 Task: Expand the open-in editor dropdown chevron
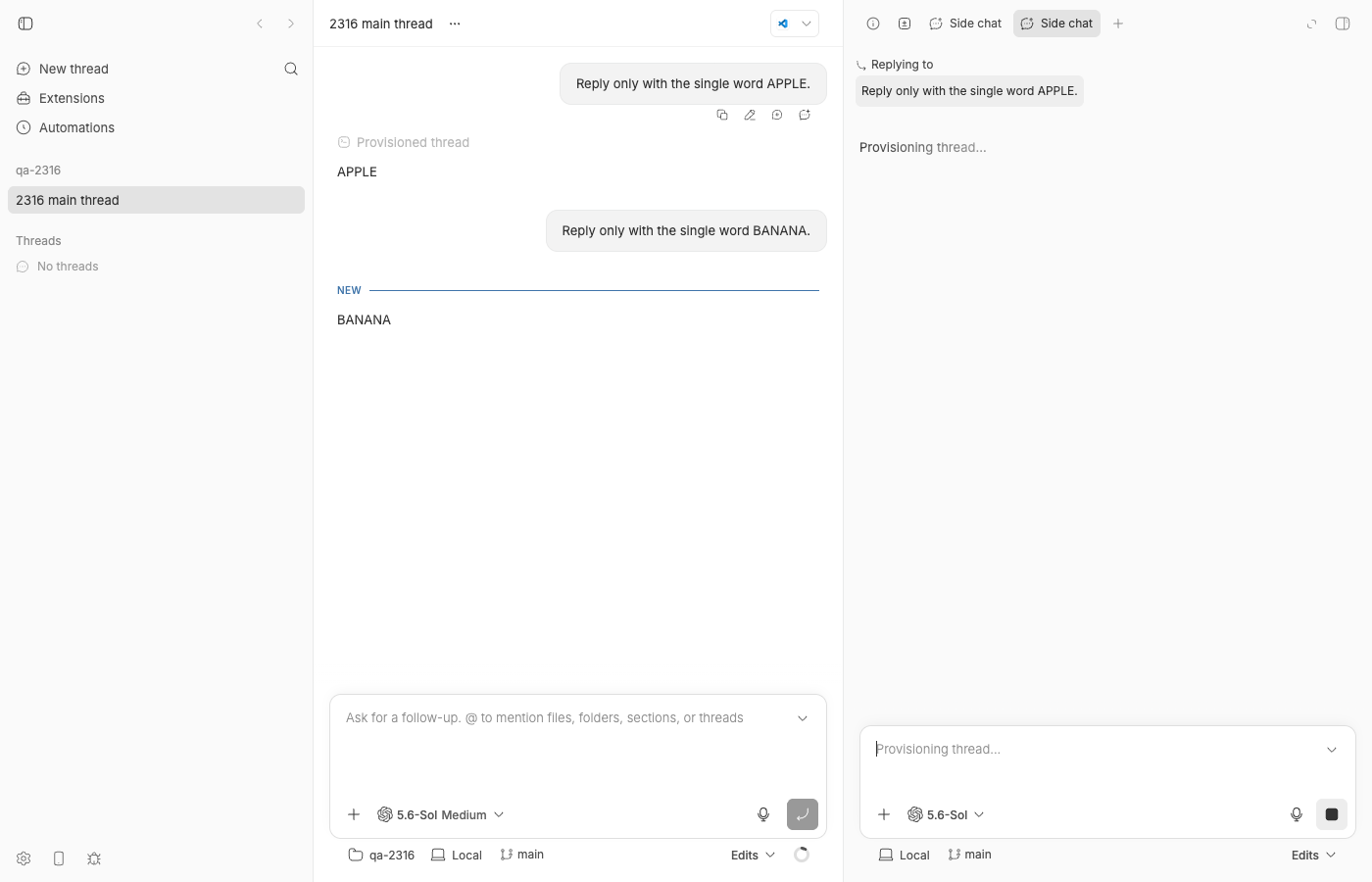click(x=807, y=24)
